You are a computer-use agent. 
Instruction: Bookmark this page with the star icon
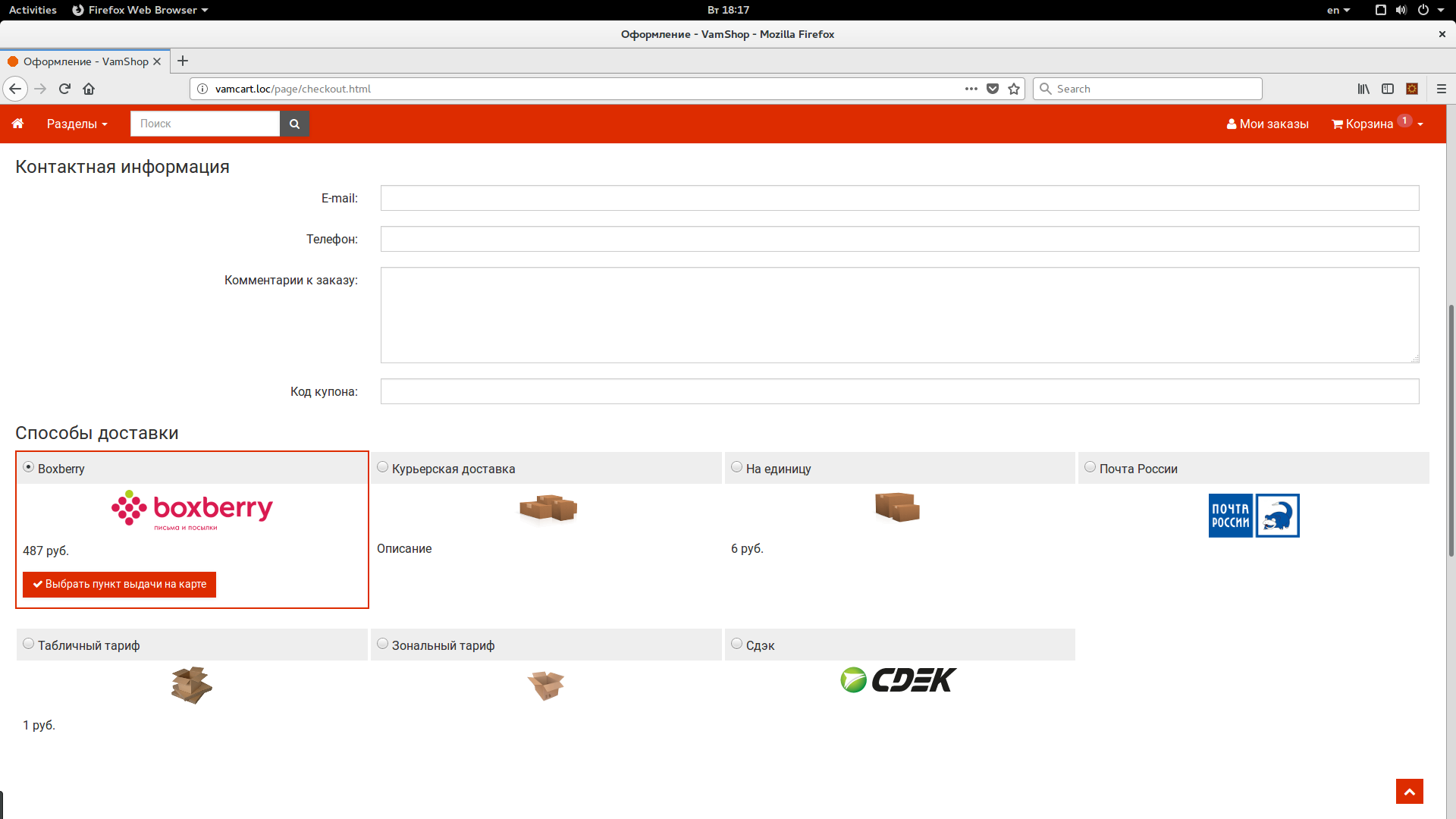1014,89
